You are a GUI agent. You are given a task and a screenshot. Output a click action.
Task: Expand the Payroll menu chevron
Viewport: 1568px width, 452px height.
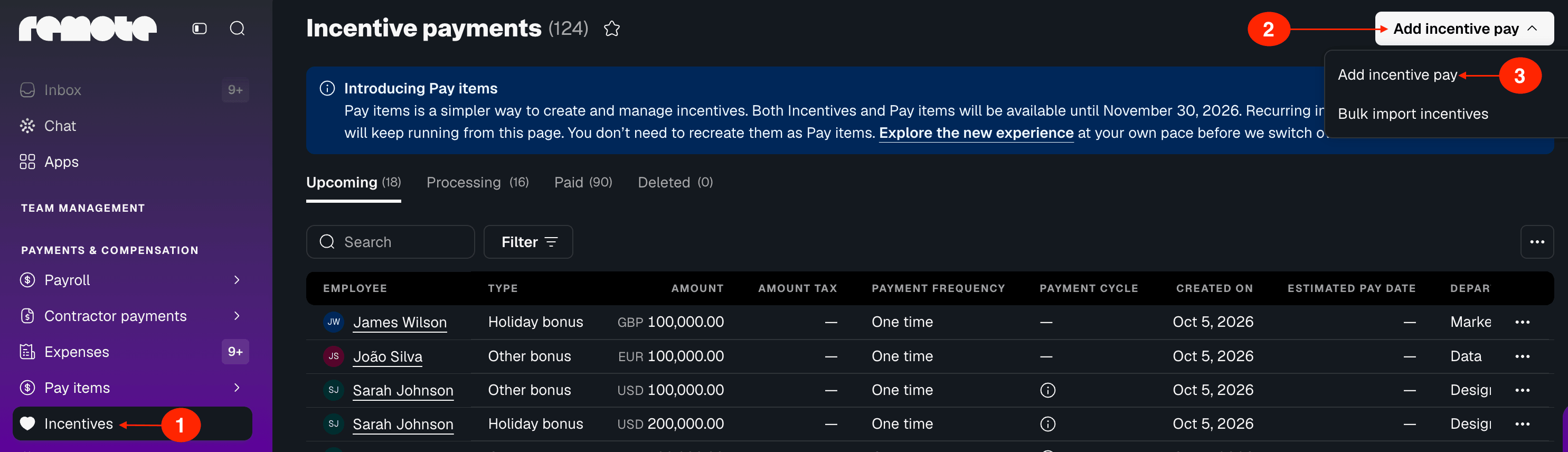click(237, 280)
